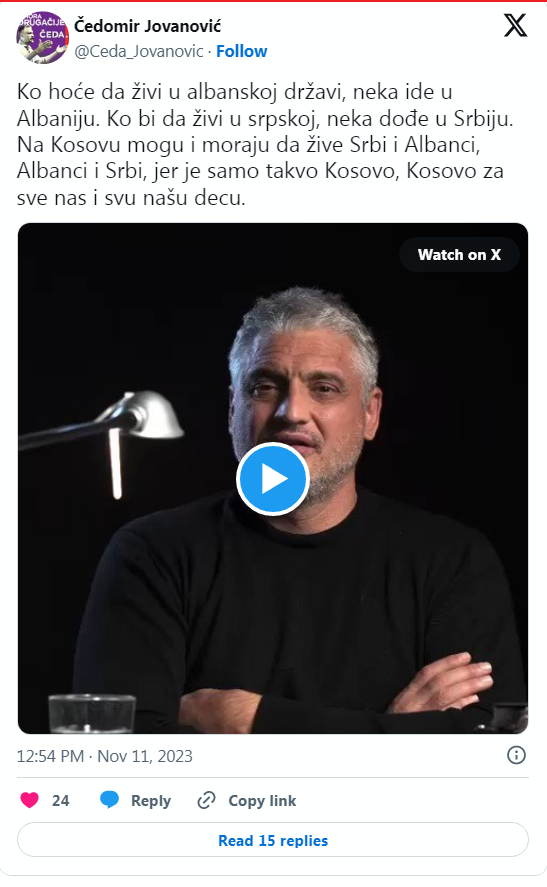
Task: Open the likes count 24
Action: [61, 800]
